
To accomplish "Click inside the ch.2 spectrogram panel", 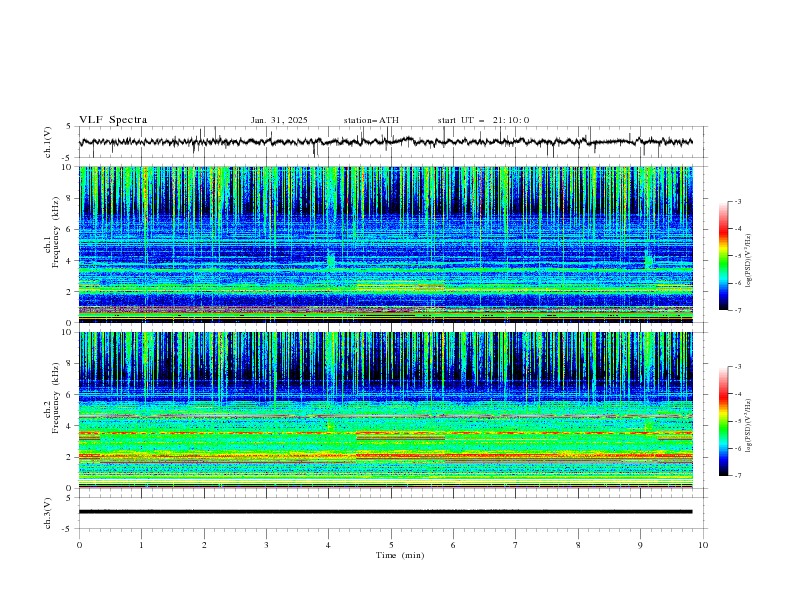I will pyautogui.click(x=386, y=410).
